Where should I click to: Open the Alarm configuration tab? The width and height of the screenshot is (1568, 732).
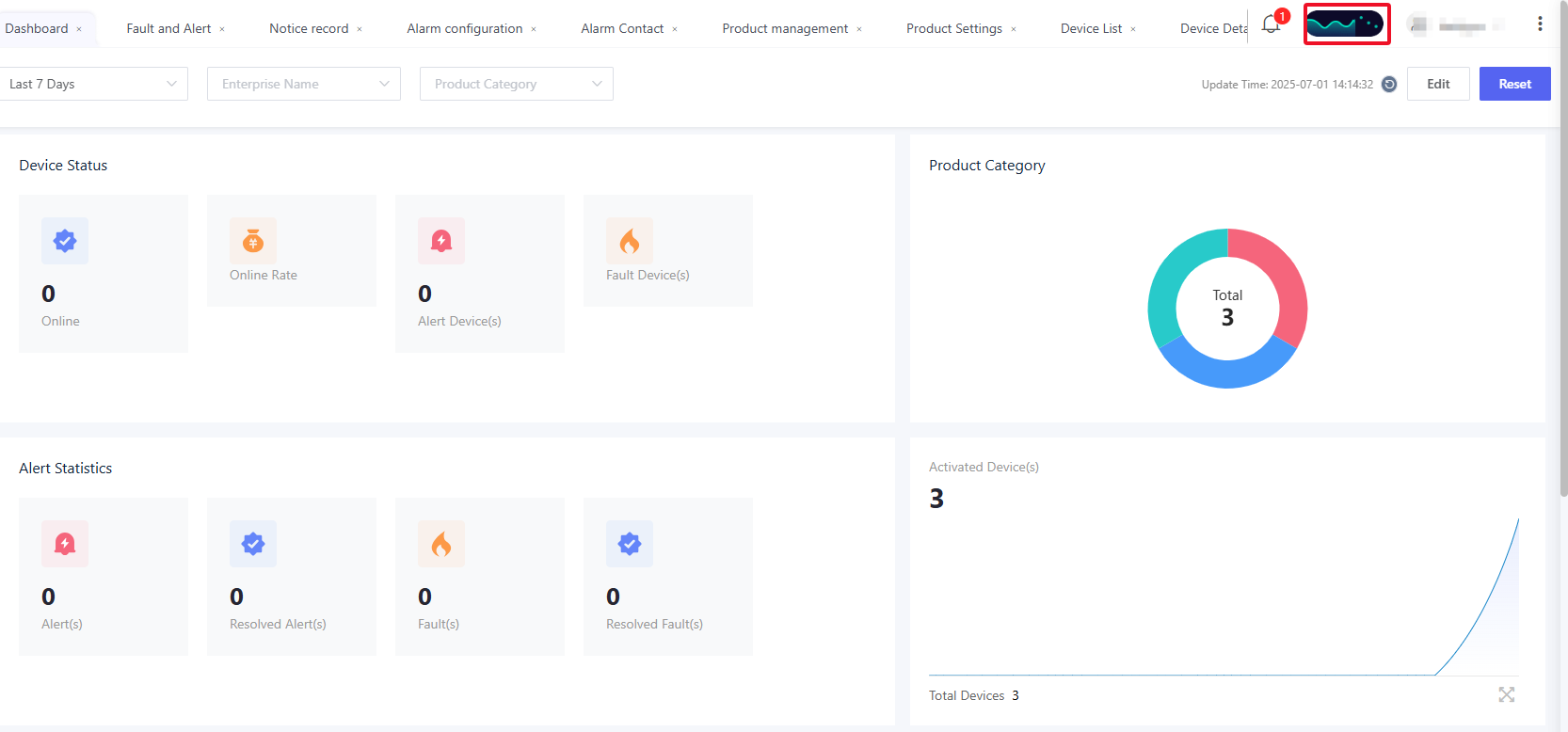click(464, 28)
